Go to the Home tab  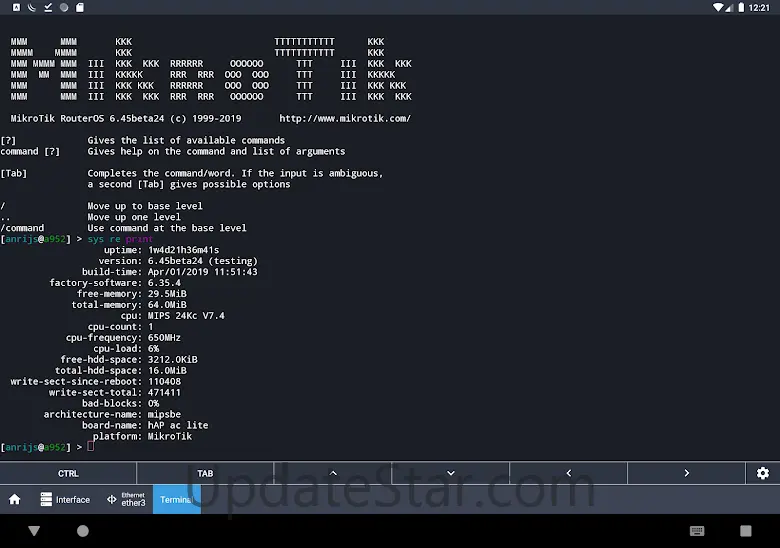(x=15, y=499)
